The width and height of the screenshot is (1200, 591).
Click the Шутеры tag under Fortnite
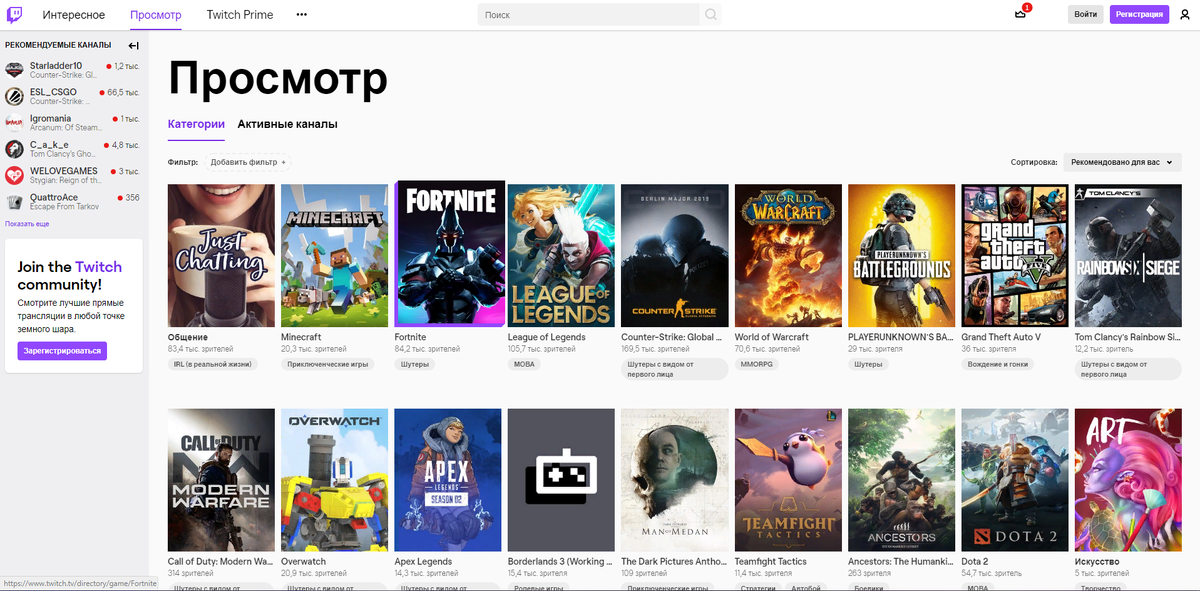(x=415, y=364)
